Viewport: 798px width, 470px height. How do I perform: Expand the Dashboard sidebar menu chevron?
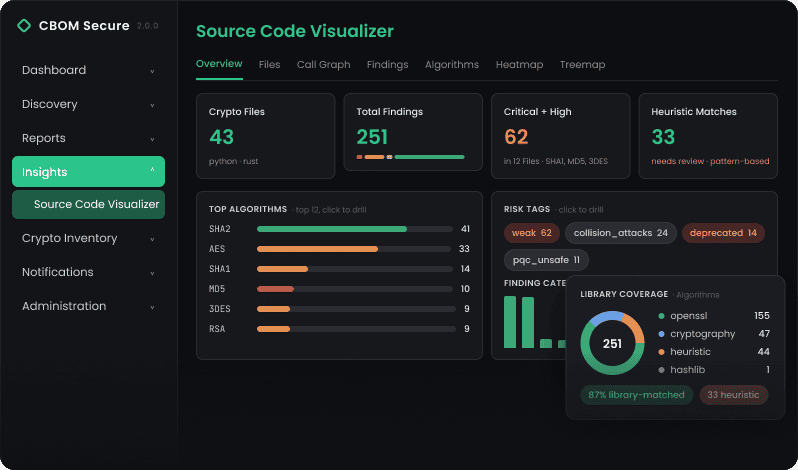(152, 71)
